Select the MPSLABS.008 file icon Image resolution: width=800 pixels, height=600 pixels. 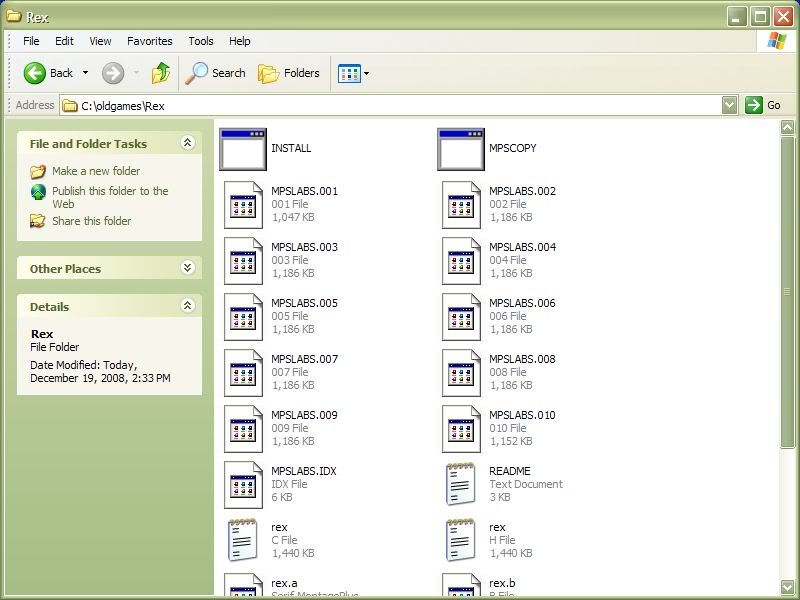[x=461, y=373]
